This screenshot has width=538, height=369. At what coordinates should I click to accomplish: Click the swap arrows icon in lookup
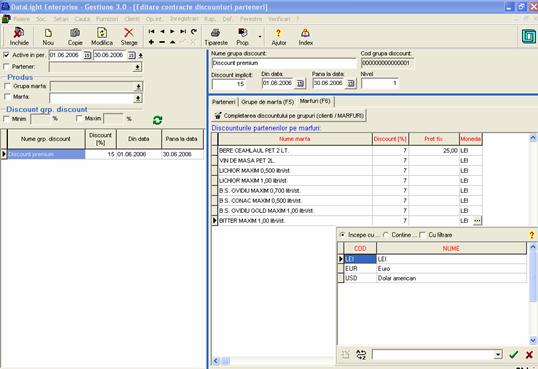point(361,355)
